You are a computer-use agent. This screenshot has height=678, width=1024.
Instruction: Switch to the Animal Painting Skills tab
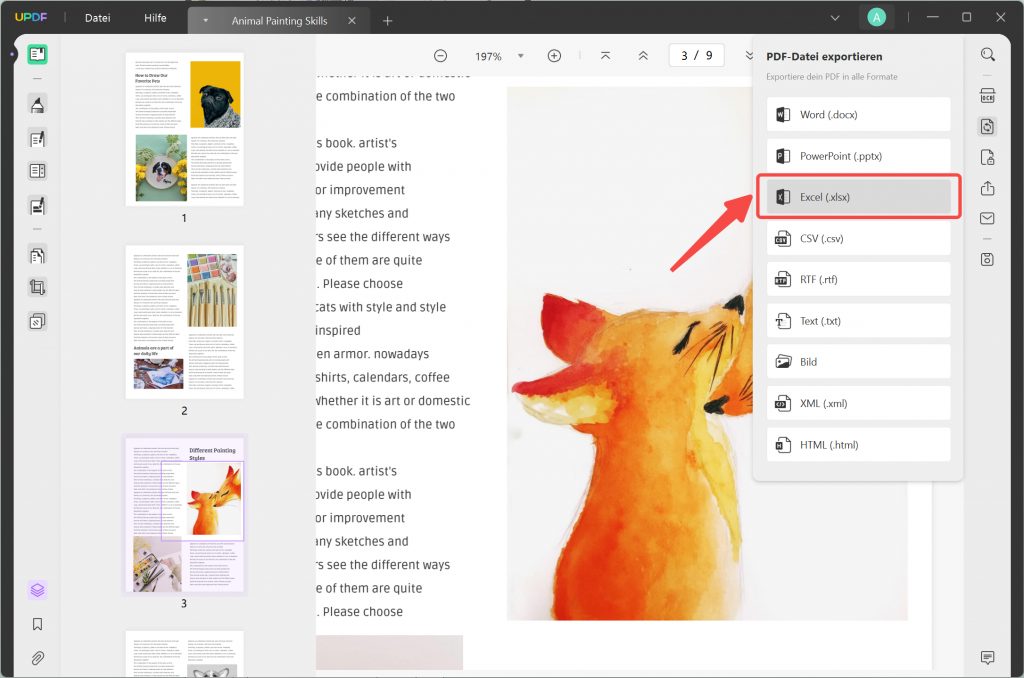[x=280, y=21]
